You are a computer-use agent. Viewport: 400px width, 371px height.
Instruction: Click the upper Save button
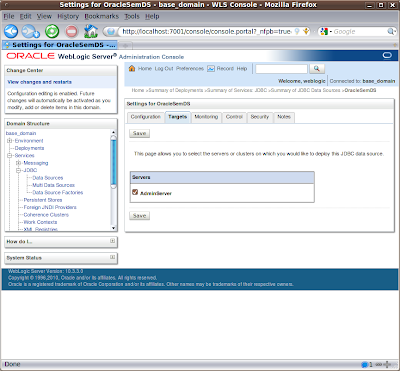pos(139,133)
